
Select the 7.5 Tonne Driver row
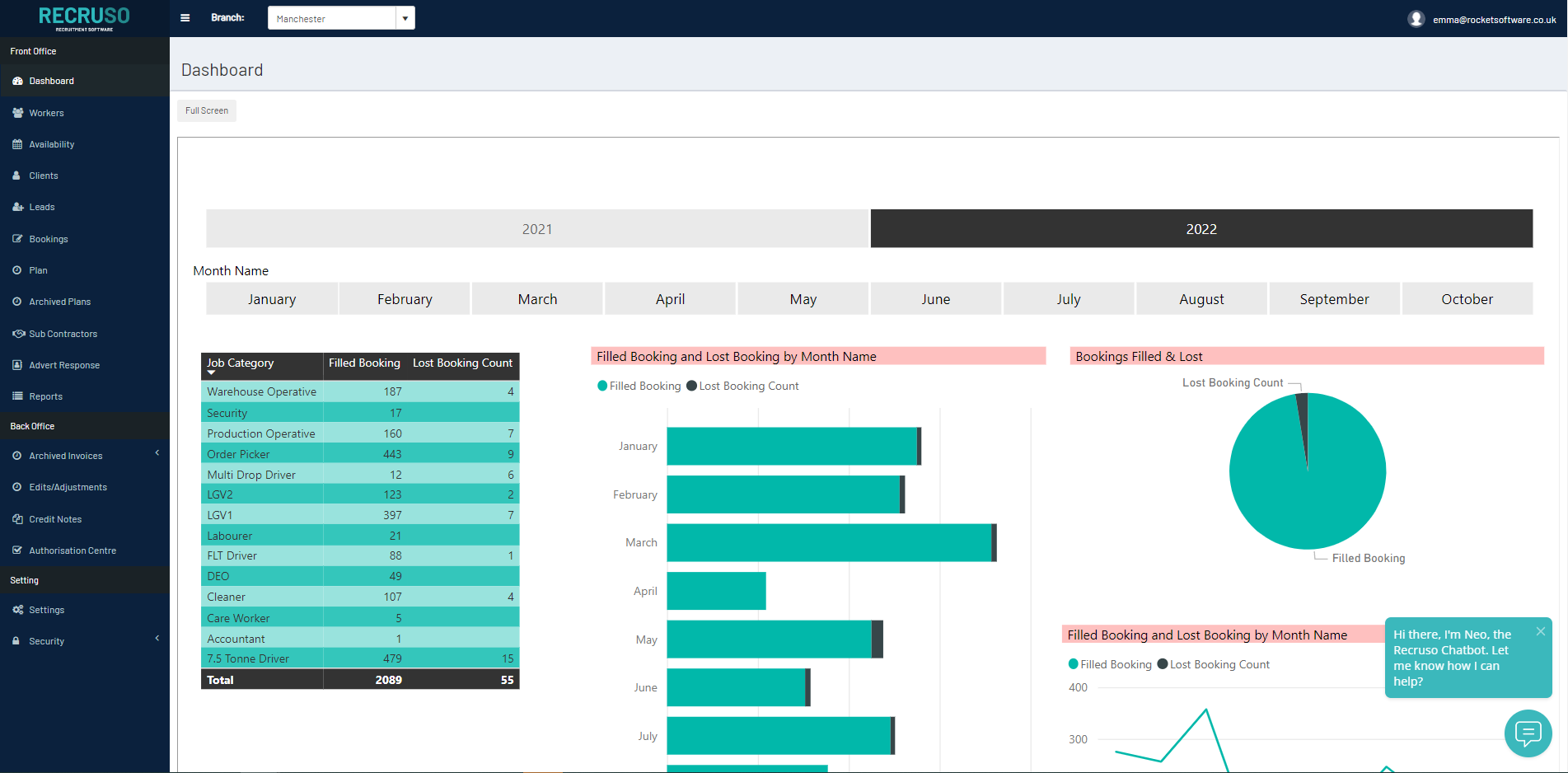[x=360, y=658]
